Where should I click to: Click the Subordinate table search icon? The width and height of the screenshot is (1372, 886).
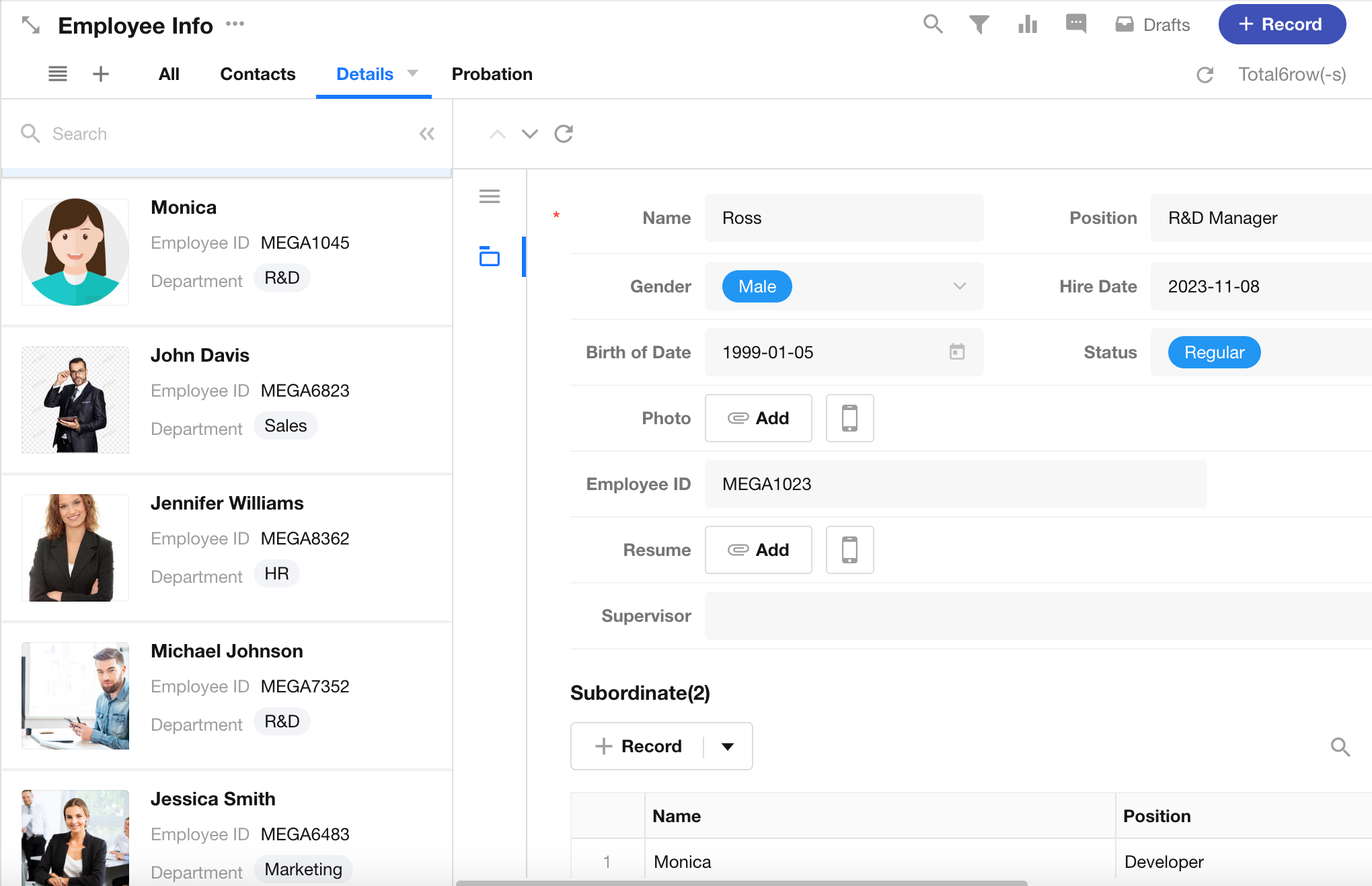pyautogui.click(x=1340, y=746)
